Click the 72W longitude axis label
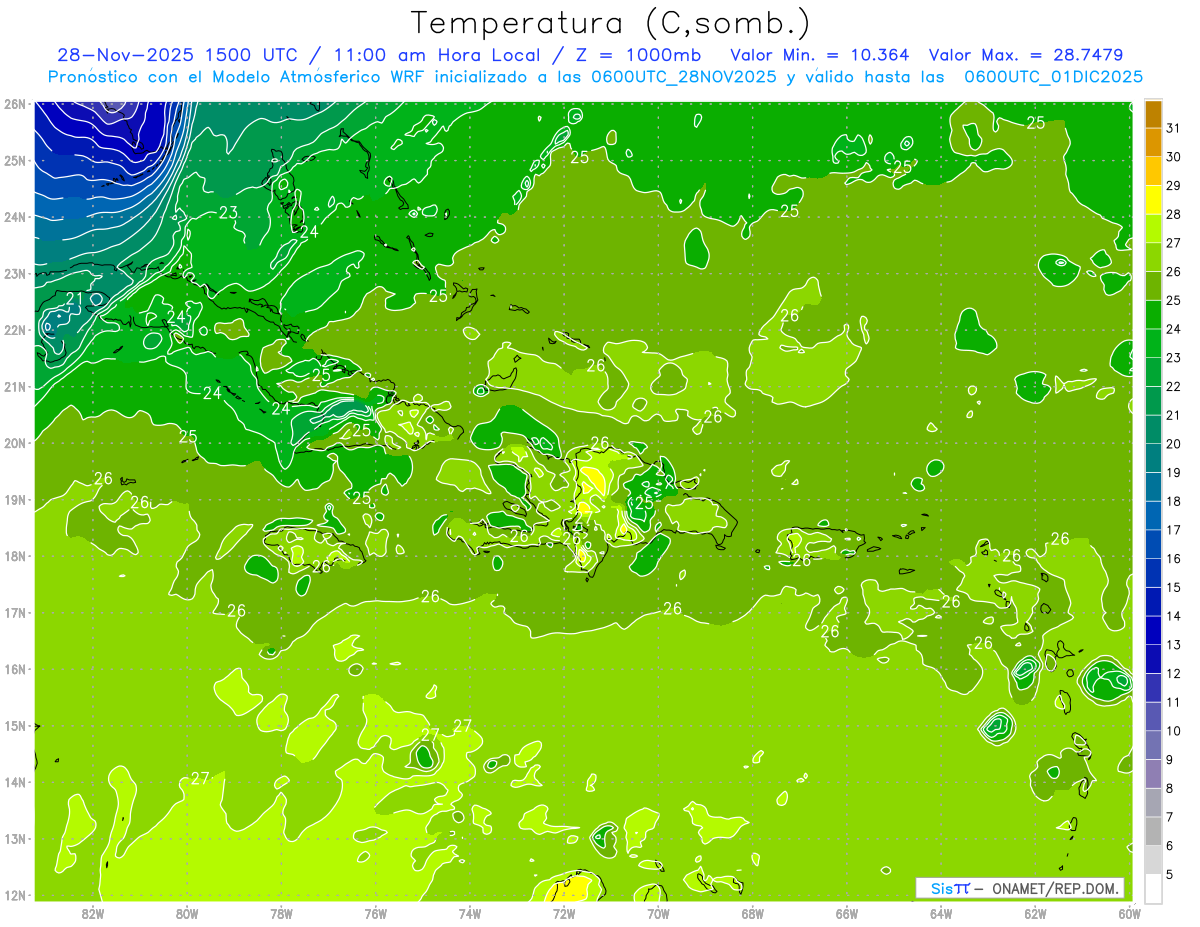The height and width of the screenshot is (927, 1200). 564,913
